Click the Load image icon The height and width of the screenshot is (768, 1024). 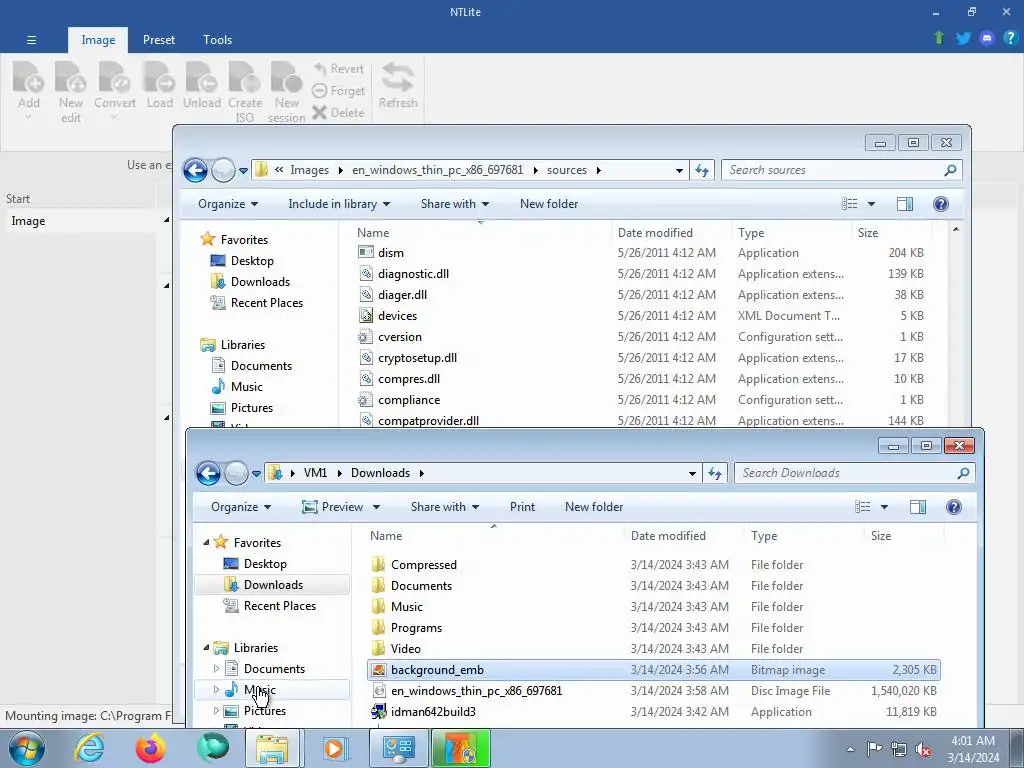[x=159, y=77]
